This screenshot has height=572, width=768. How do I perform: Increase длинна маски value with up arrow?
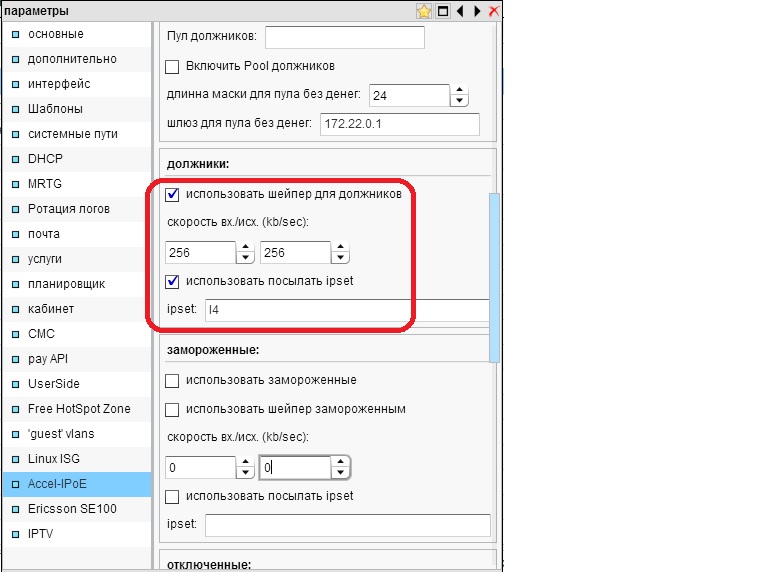point(459,90)
